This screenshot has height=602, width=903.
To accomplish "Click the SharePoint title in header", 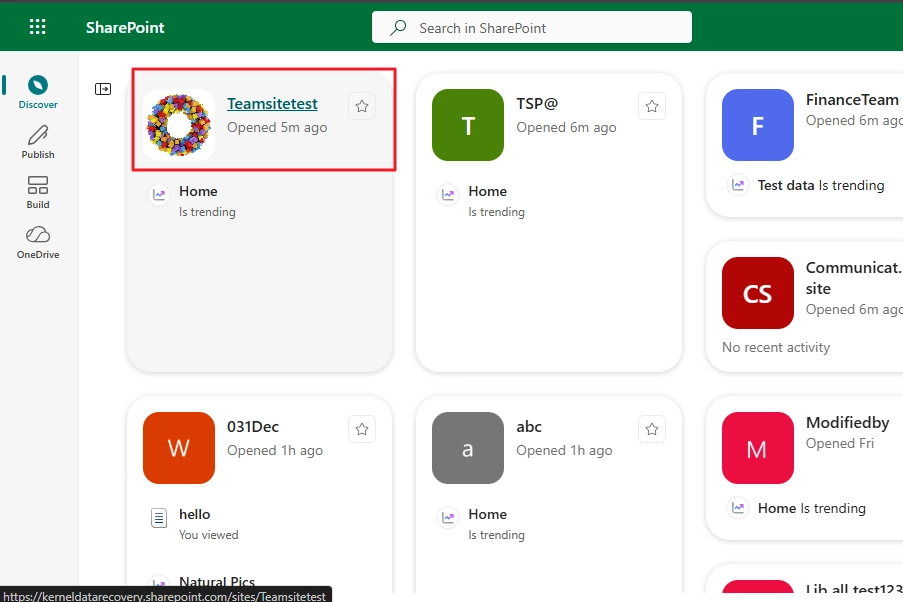I will tap(125, 28).
